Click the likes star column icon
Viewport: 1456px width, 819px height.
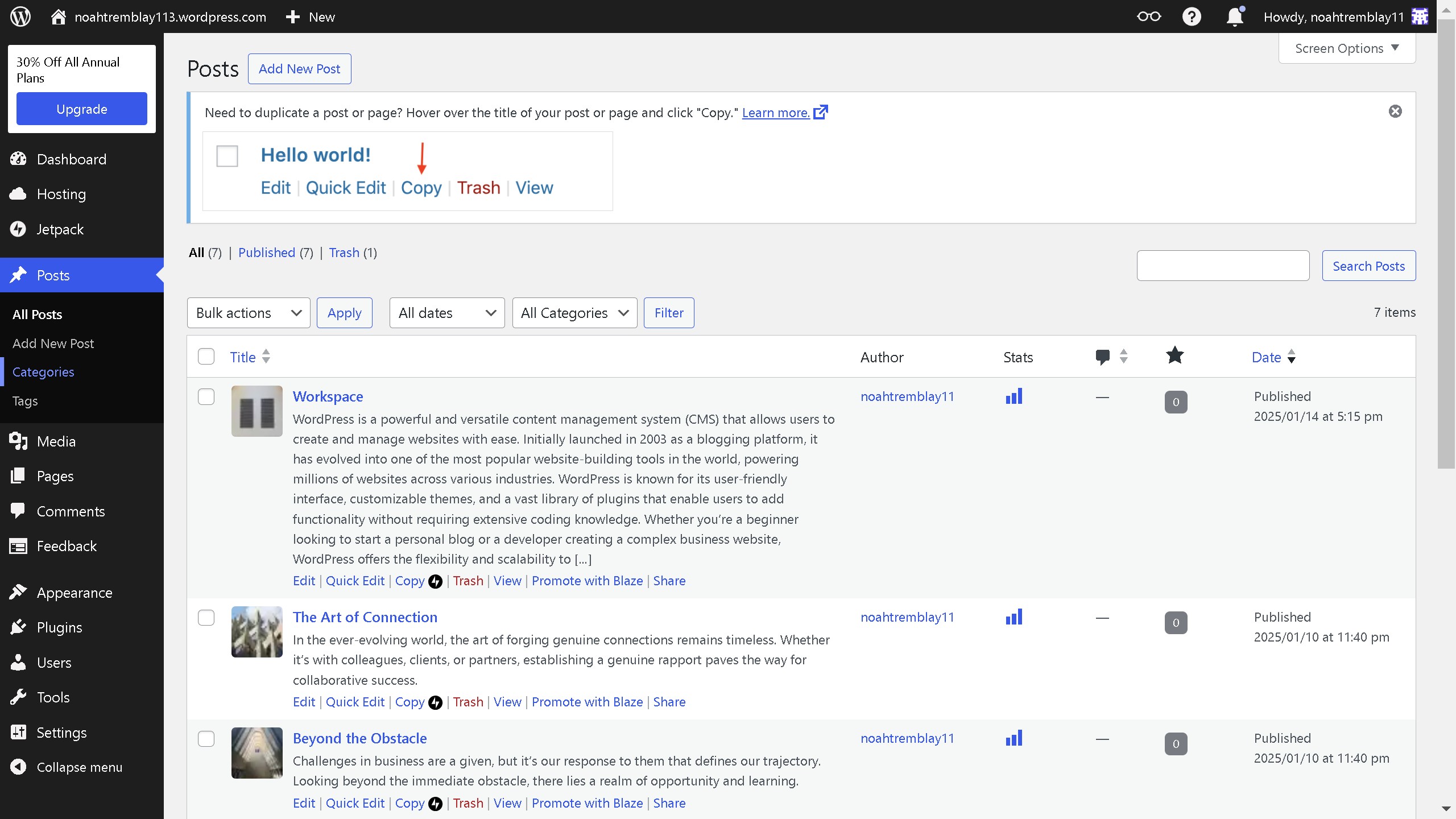pos(1174,356)
